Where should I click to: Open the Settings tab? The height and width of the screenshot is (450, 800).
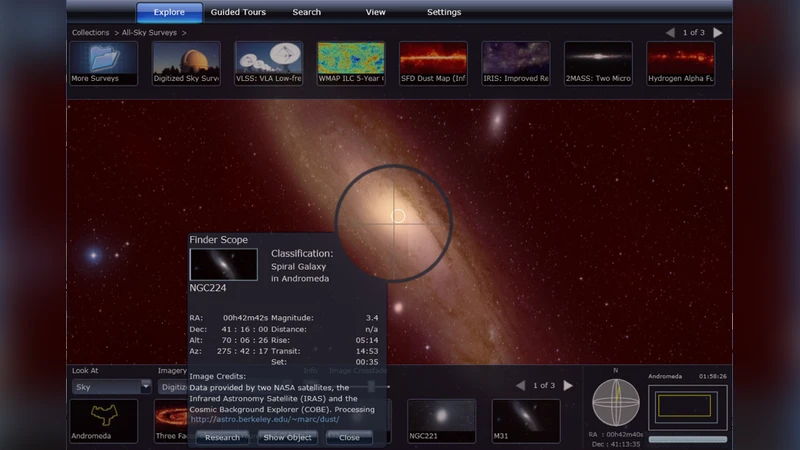[444, 12]
